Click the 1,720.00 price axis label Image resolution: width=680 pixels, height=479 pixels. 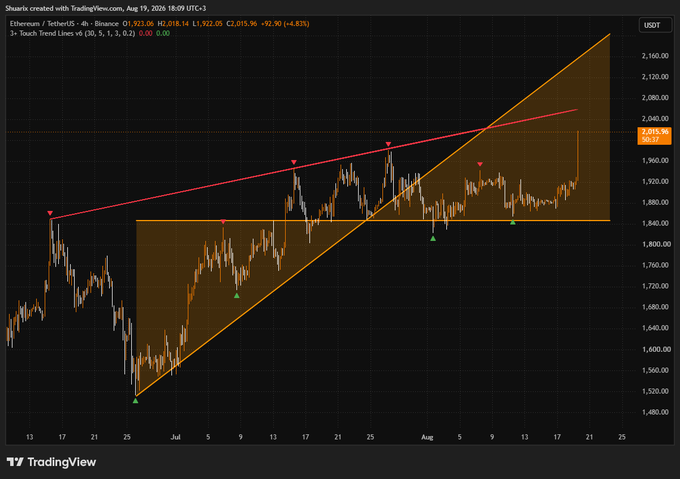[655, 286]
